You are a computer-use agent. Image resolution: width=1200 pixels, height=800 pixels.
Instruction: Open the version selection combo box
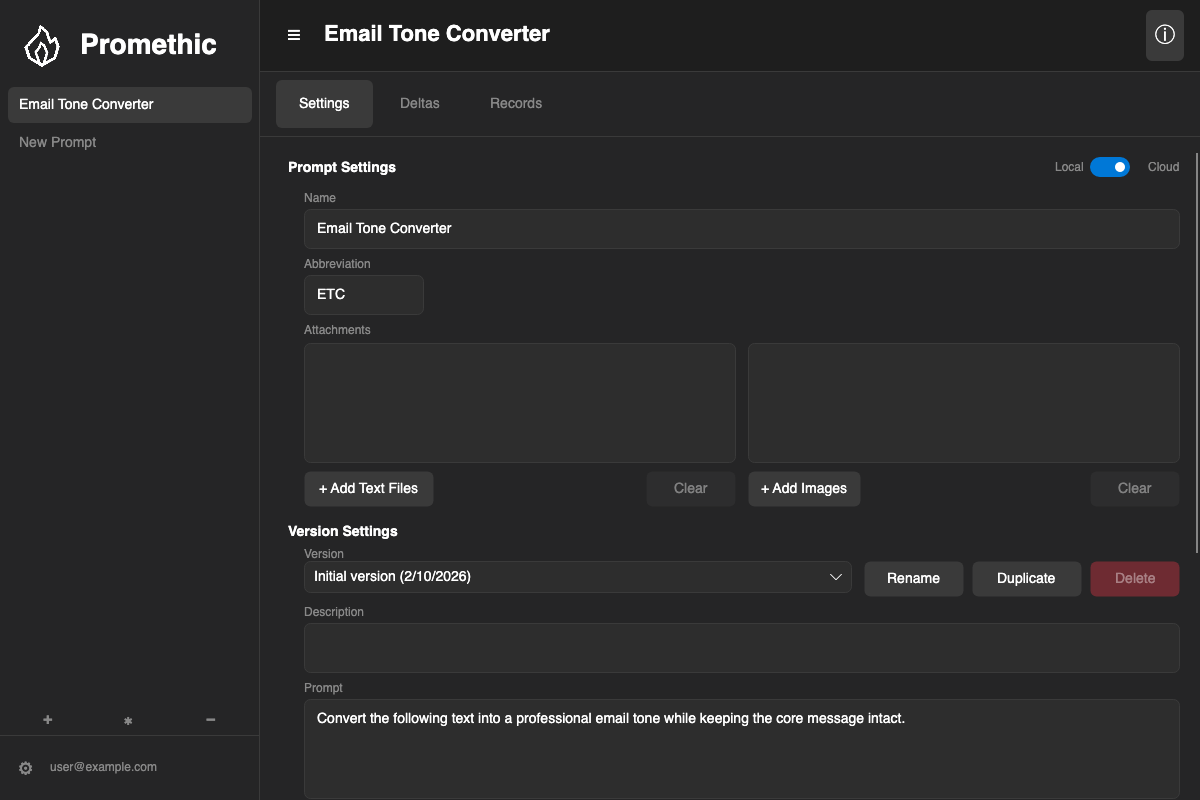[x=578, y=576]
